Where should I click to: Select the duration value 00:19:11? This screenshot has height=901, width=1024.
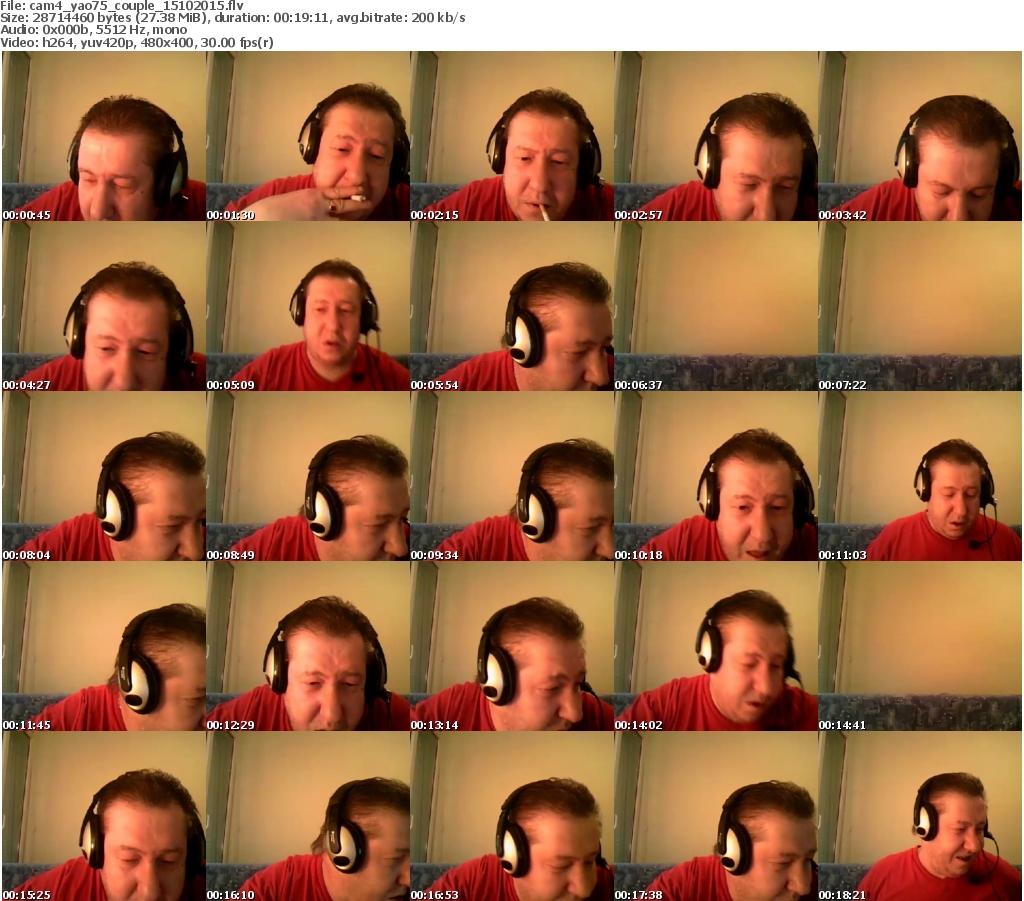(301, 18)
